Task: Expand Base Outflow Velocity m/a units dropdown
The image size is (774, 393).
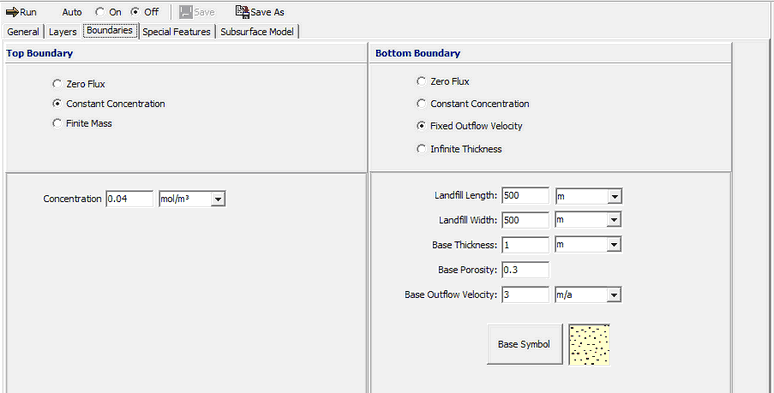Action: click(614, 295)
